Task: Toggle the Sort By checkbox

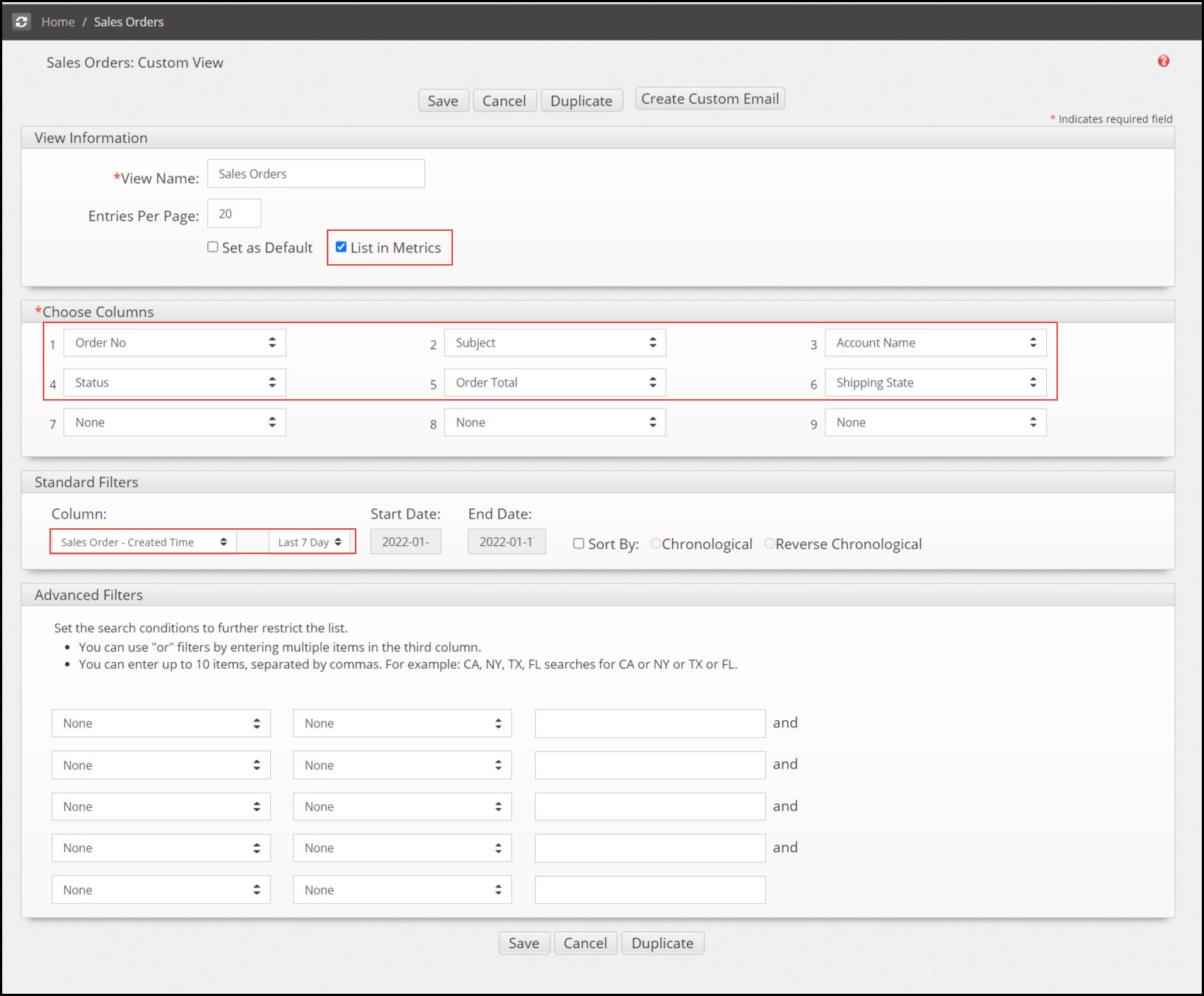Action: pos(578,544)
